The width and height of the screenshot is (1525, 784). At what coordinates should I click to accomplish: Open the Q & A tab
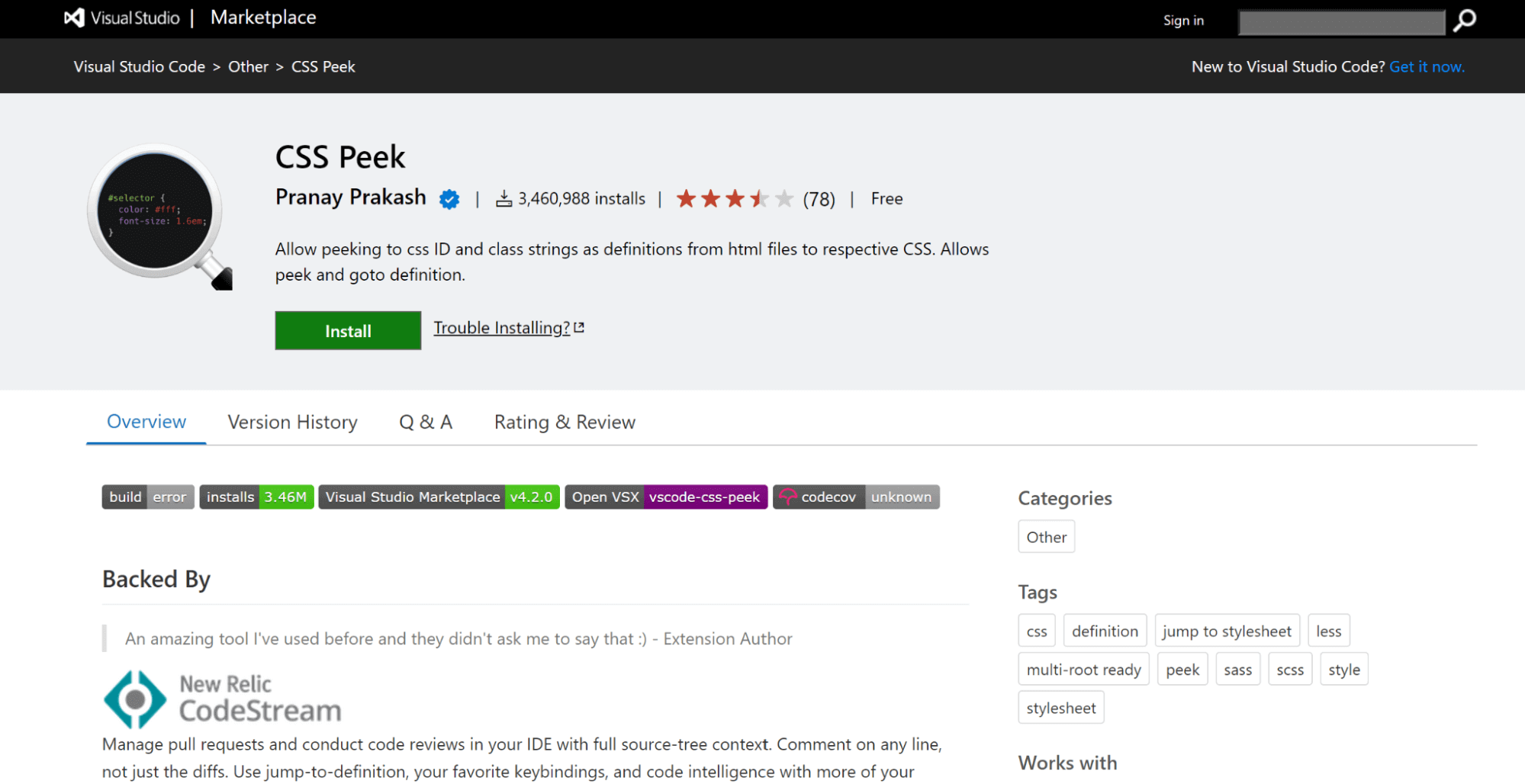(425, 422)
